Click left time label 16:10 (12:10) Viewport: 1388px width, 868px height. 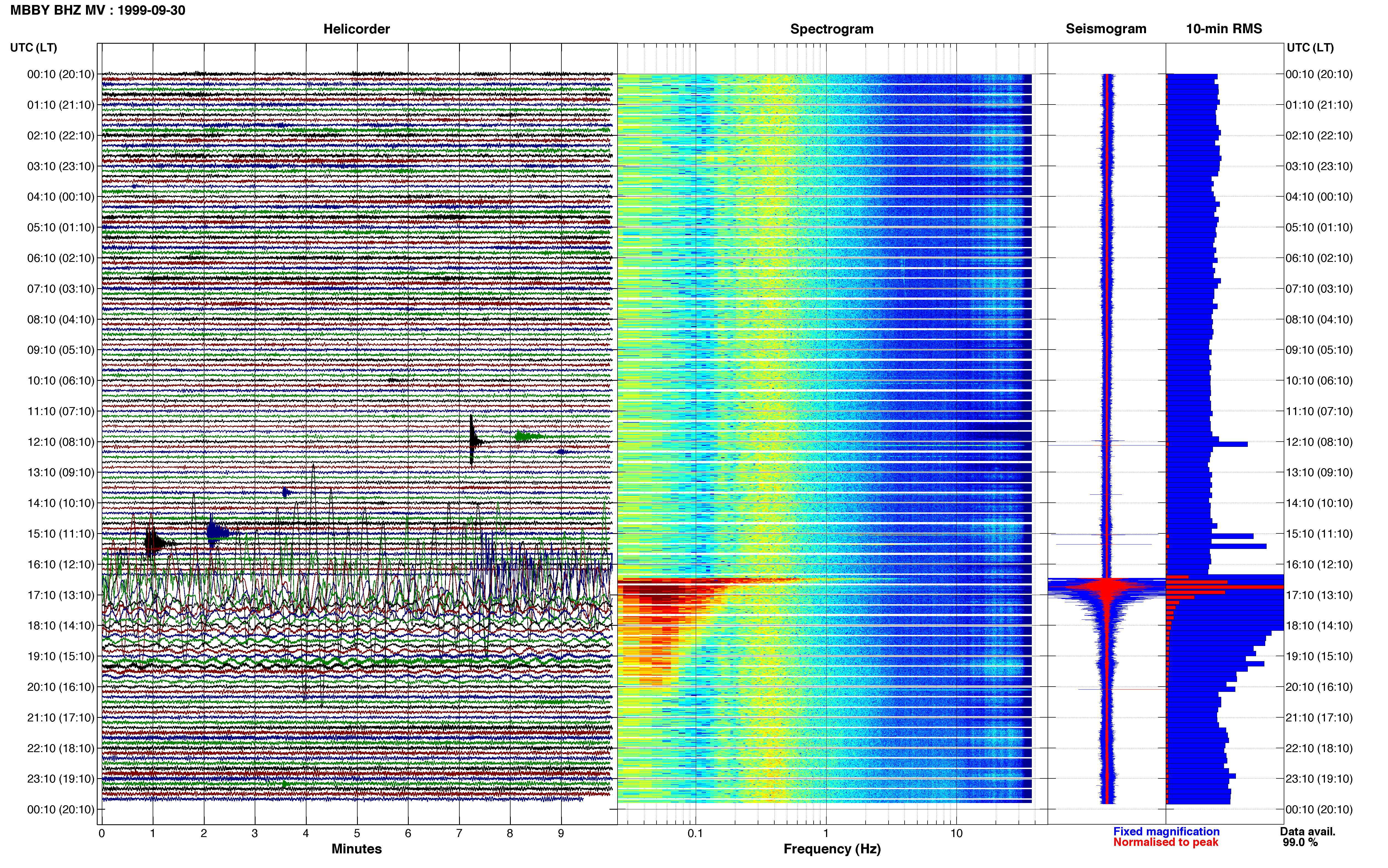61,564
